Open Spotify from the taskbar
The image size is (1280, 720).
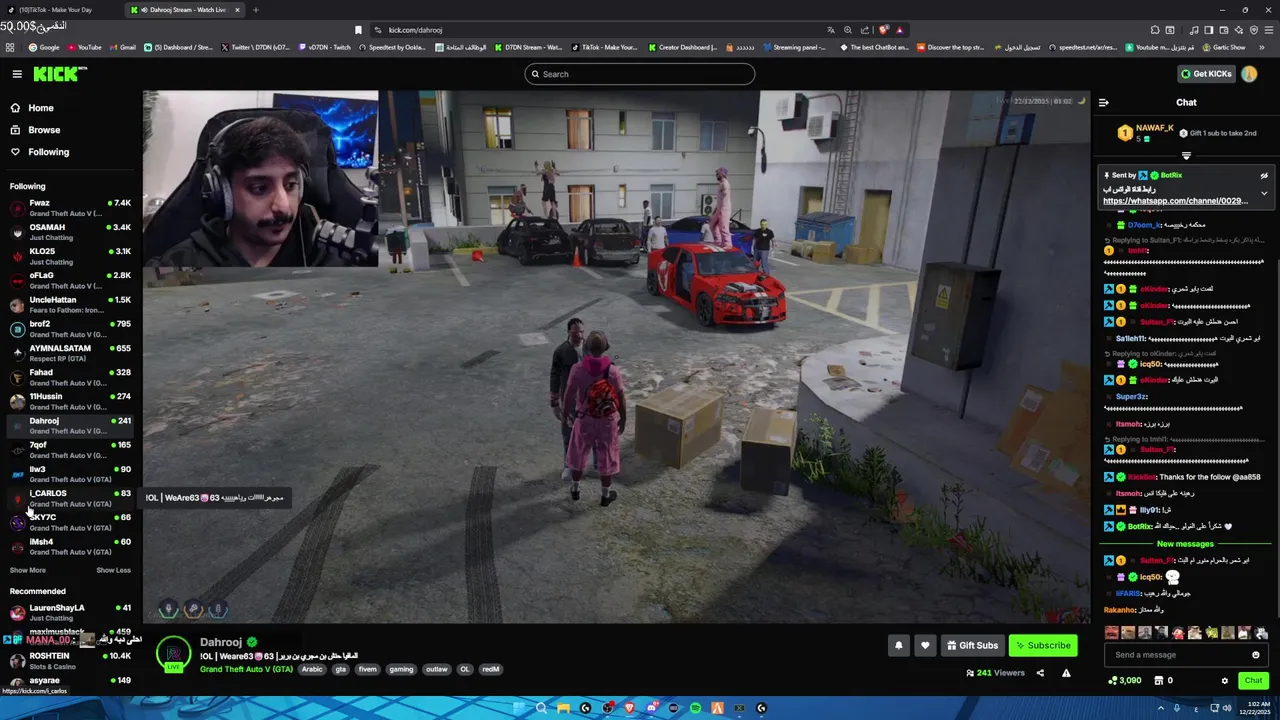(695, 708)
